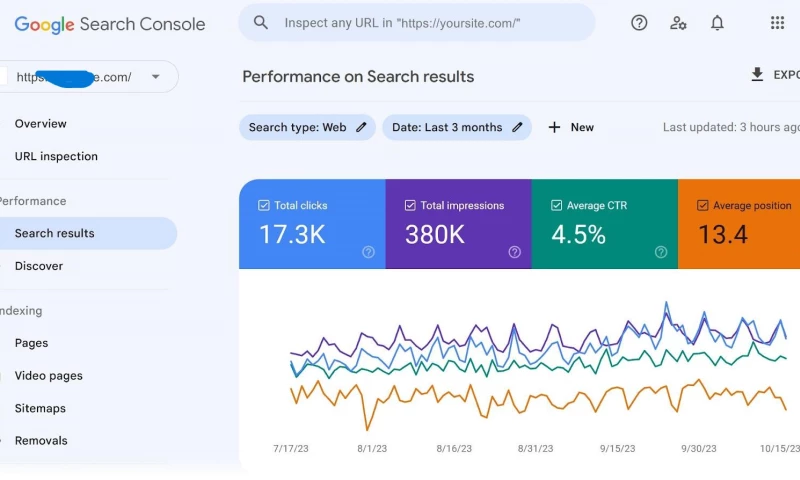
Task: Click the 13.4 average position value
Action: pos(723,235)
